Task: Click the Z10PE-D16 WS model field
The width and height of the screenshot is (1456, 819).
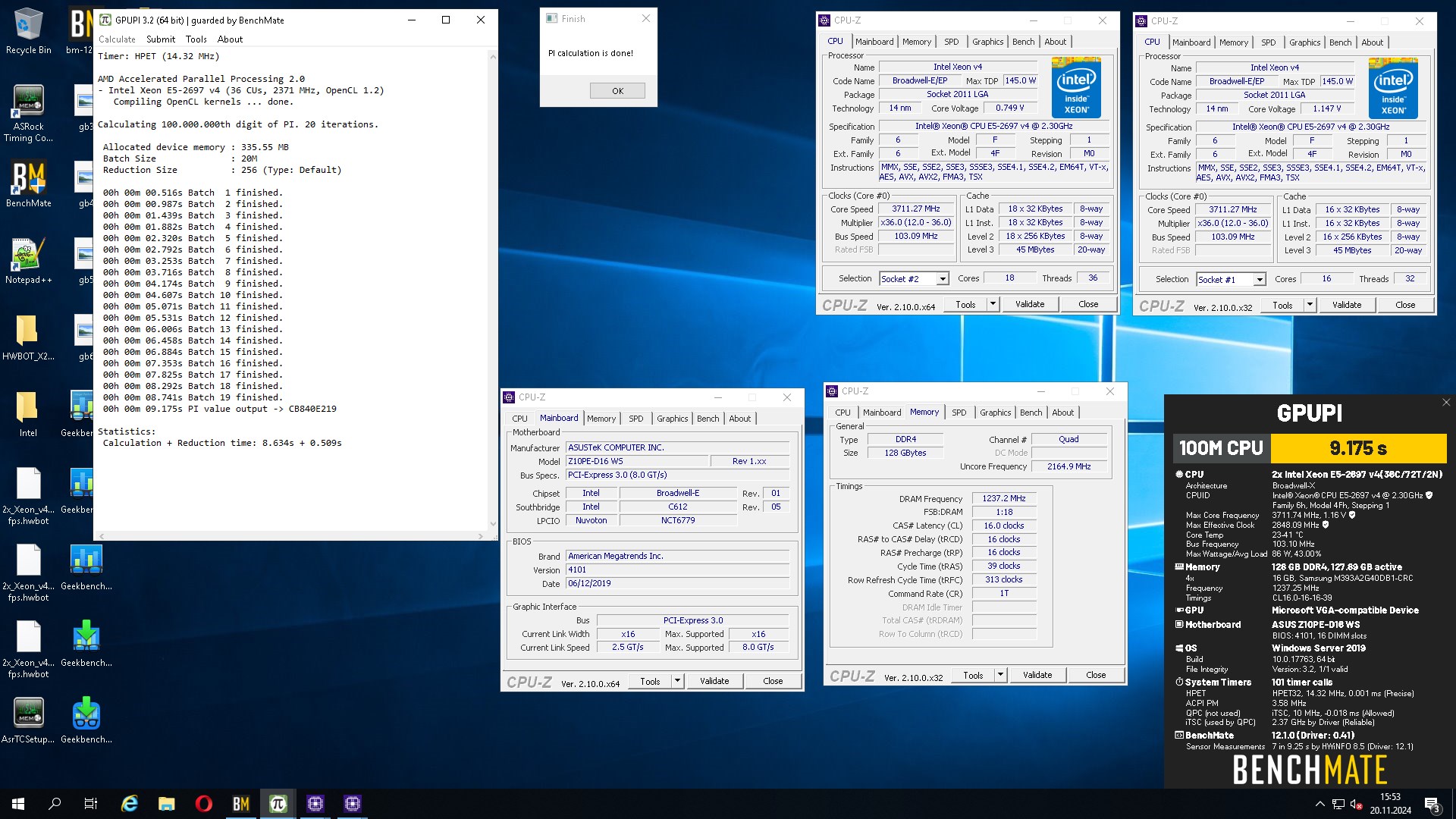Action: [637, 461]
